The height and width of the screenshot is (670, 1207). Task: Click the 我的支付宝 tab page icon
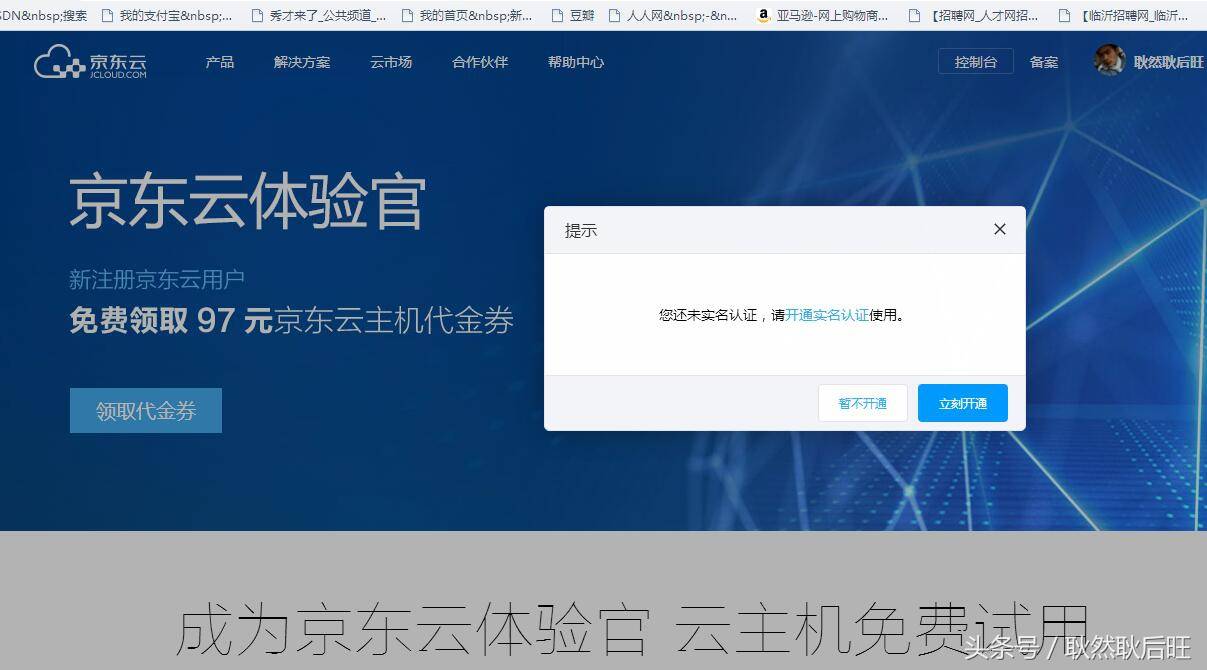click(108, 15)
